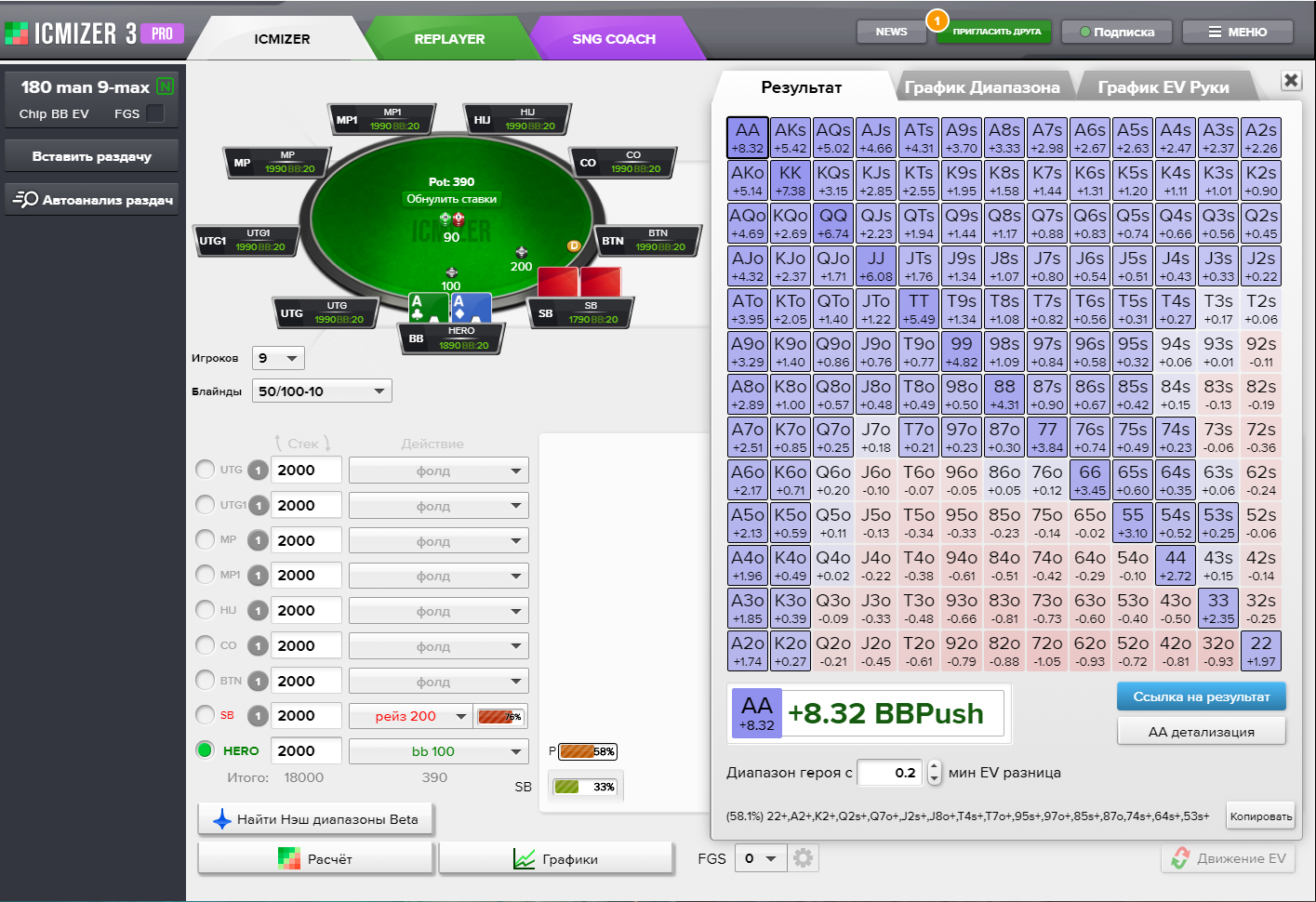The width and height of the screenshot is (1316, 902).
Task: Open the blinds dropdown 50/100-10
Action: pos(322,391)
